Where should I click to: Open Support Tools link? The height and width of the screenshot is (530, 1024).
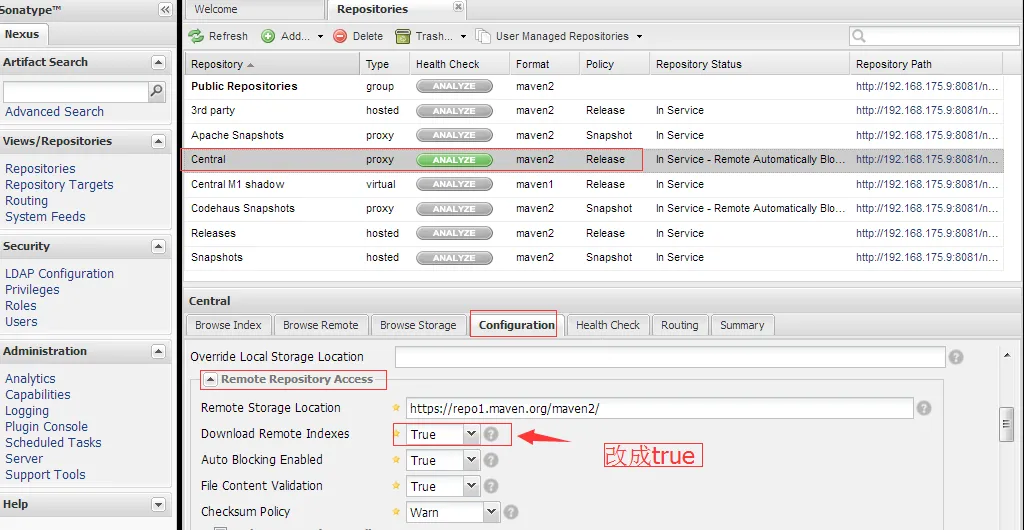coord(45,475)
